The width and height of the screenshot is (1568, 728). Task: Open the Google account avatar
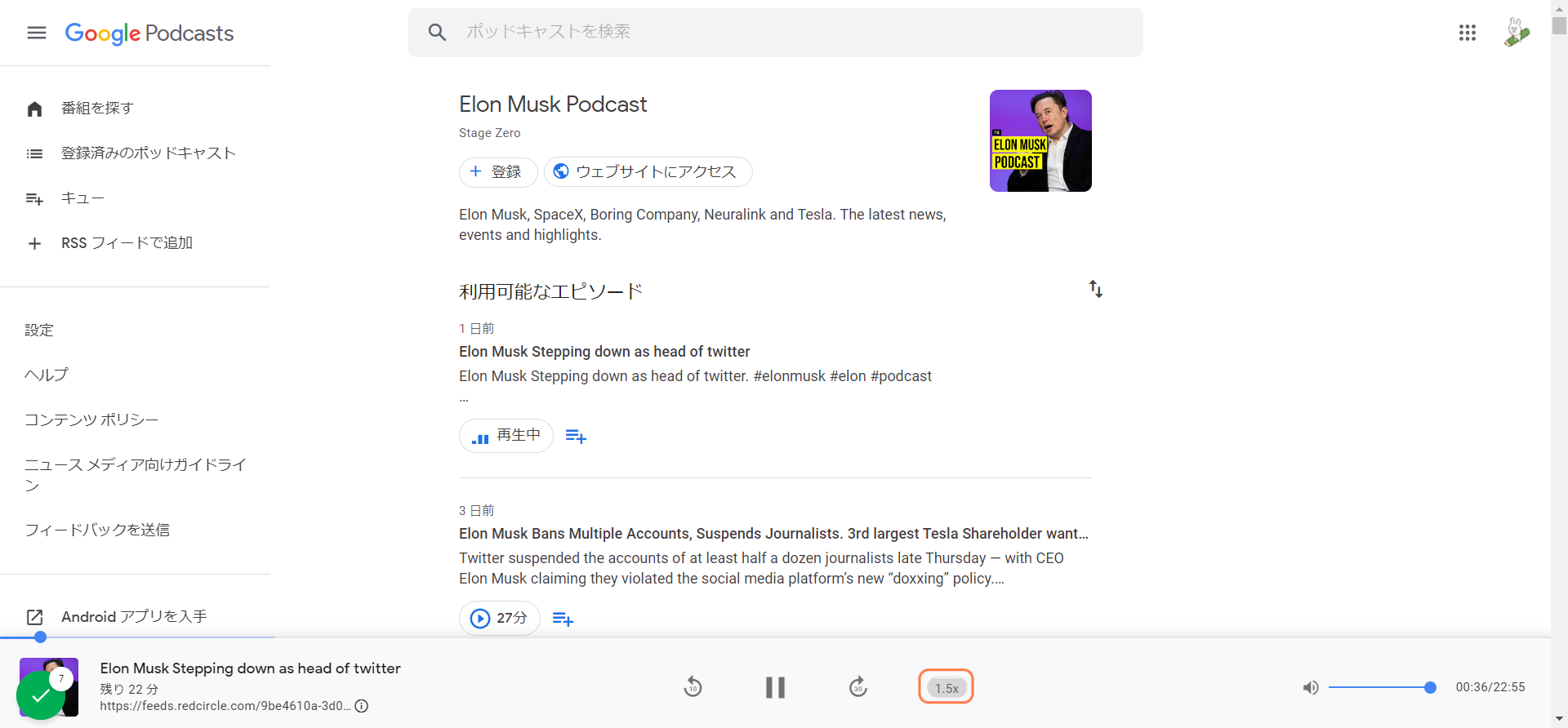[x=1517, y=33]
